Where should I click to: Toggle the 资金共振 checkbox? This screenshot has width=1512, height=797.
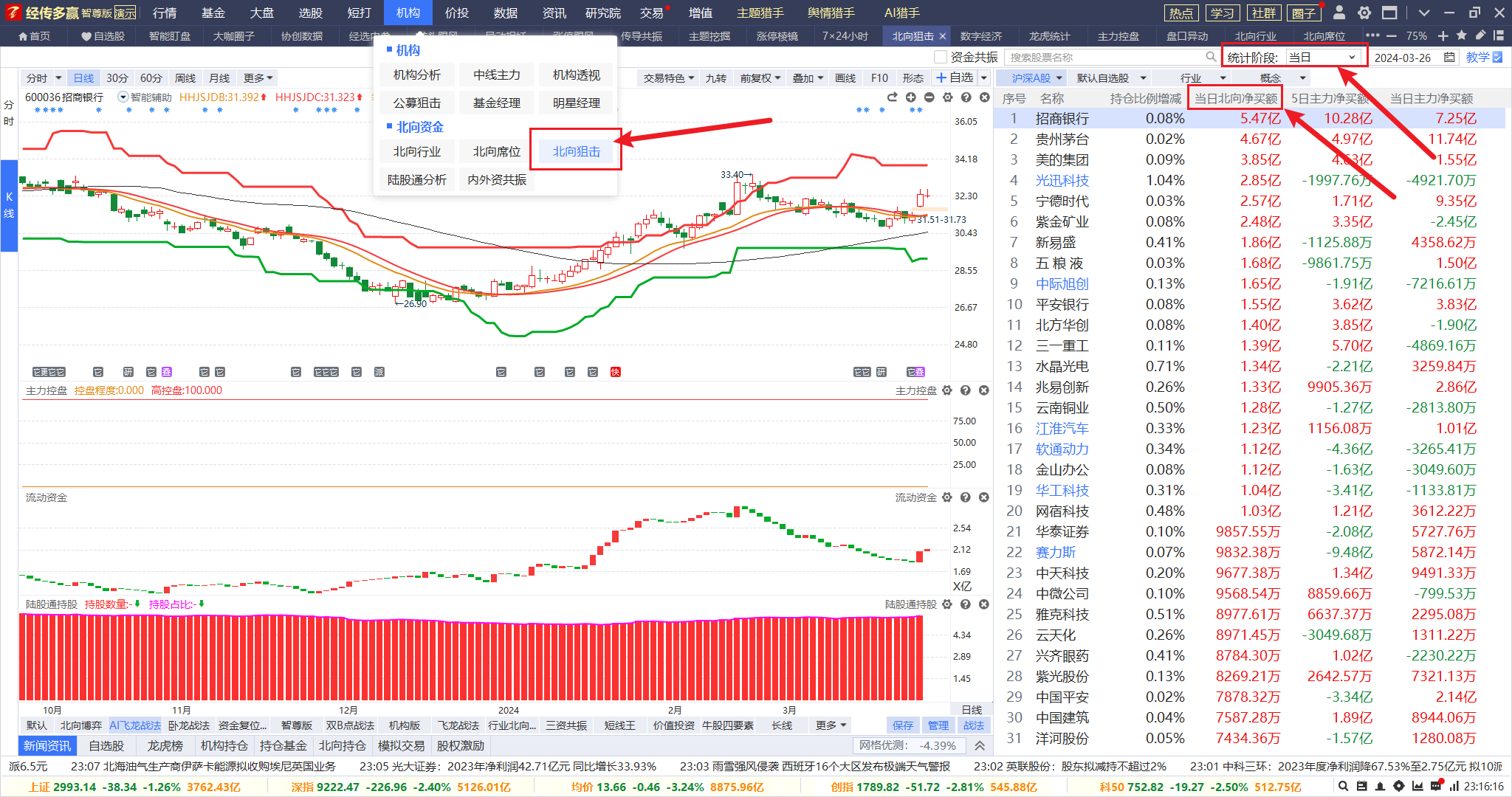click(x=941, y=57)
